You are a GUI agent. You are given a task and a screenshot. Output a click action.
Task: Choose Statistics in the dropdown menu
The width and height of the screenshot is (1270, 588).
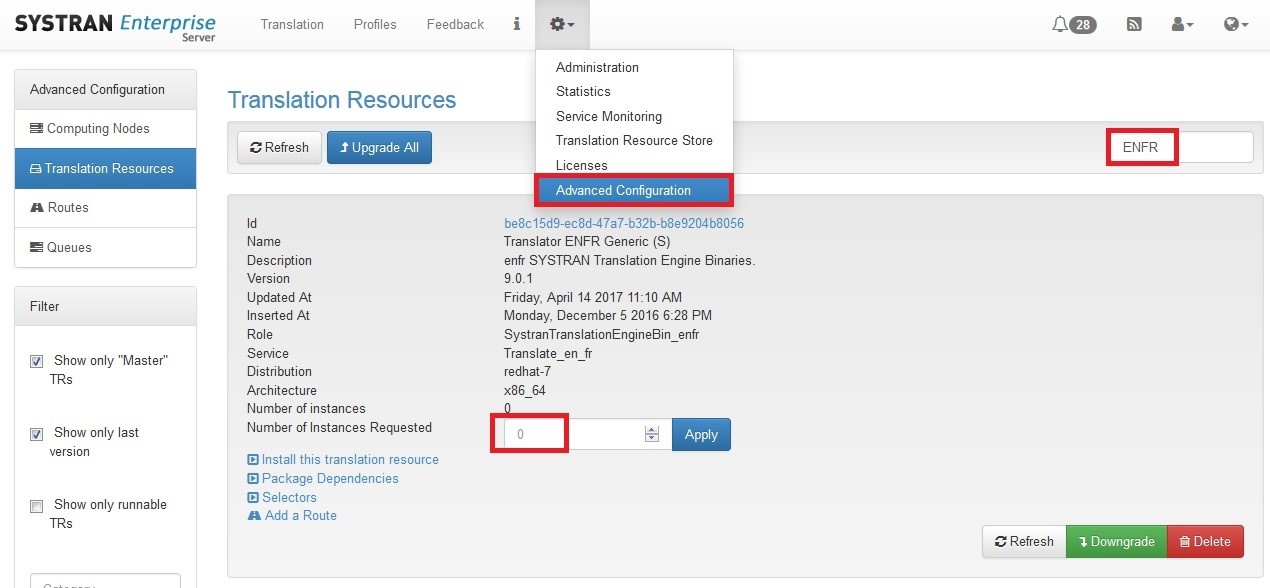coord(583,91)
